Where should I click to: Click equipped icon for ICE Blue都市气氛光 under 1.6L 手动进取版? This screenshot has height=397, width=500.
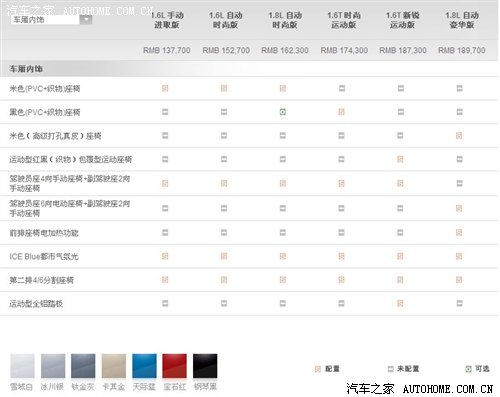(x=165, y=256)
